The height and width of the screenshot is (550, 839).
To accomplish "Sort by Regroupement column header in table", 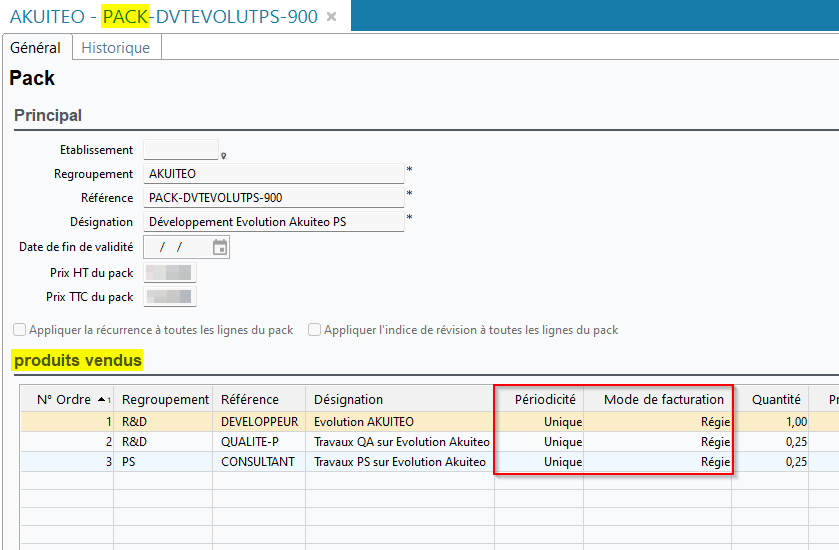I will 163,399.
